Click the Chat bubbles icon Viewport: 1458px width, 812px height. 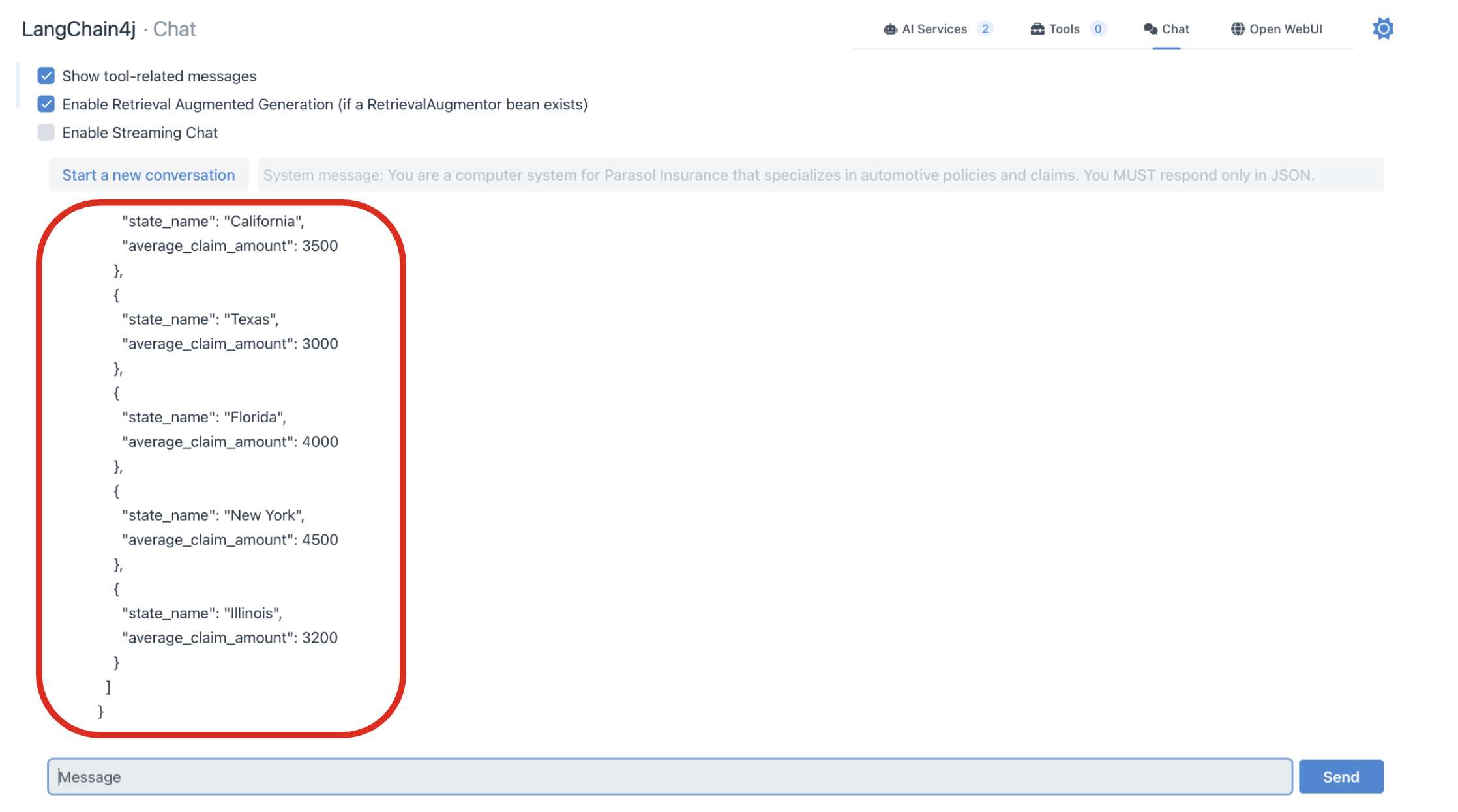point(1150,29)
